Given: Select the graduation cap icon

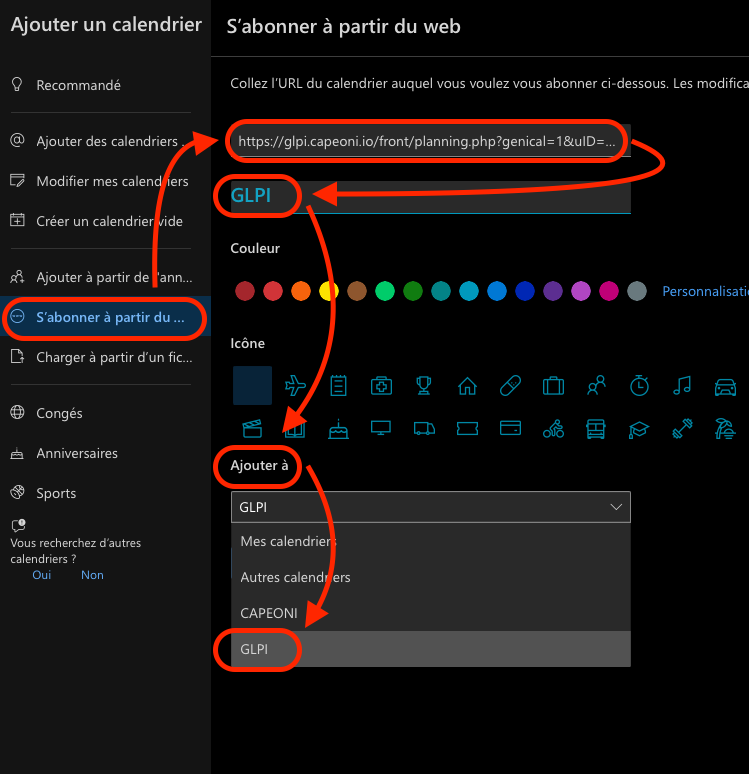Looking at the screenshot, I should coord(639,429).
